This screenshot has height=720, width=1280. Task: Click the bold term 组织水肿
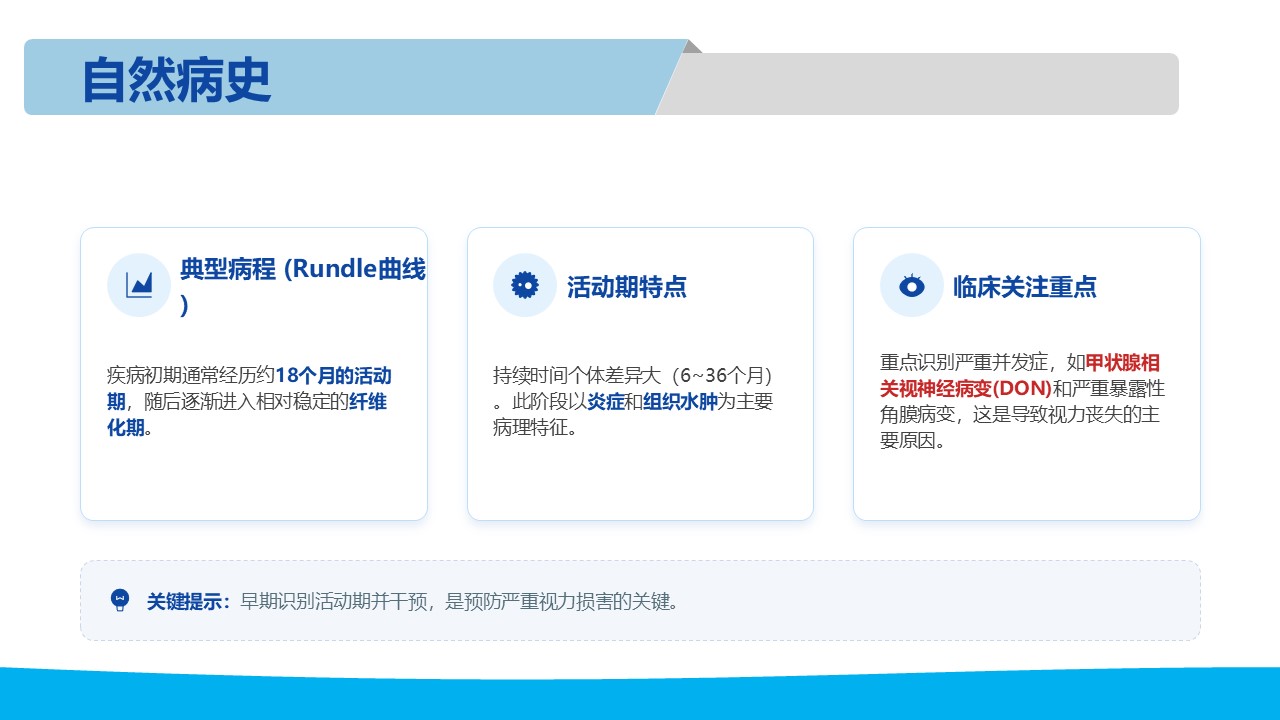[680, 402]
